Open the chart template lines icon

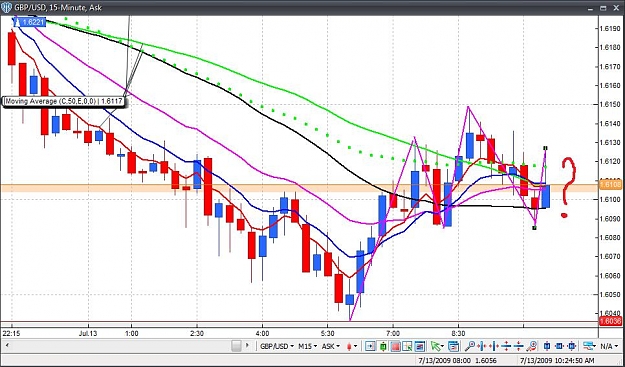pyautogui.click(x=589, y=346)
